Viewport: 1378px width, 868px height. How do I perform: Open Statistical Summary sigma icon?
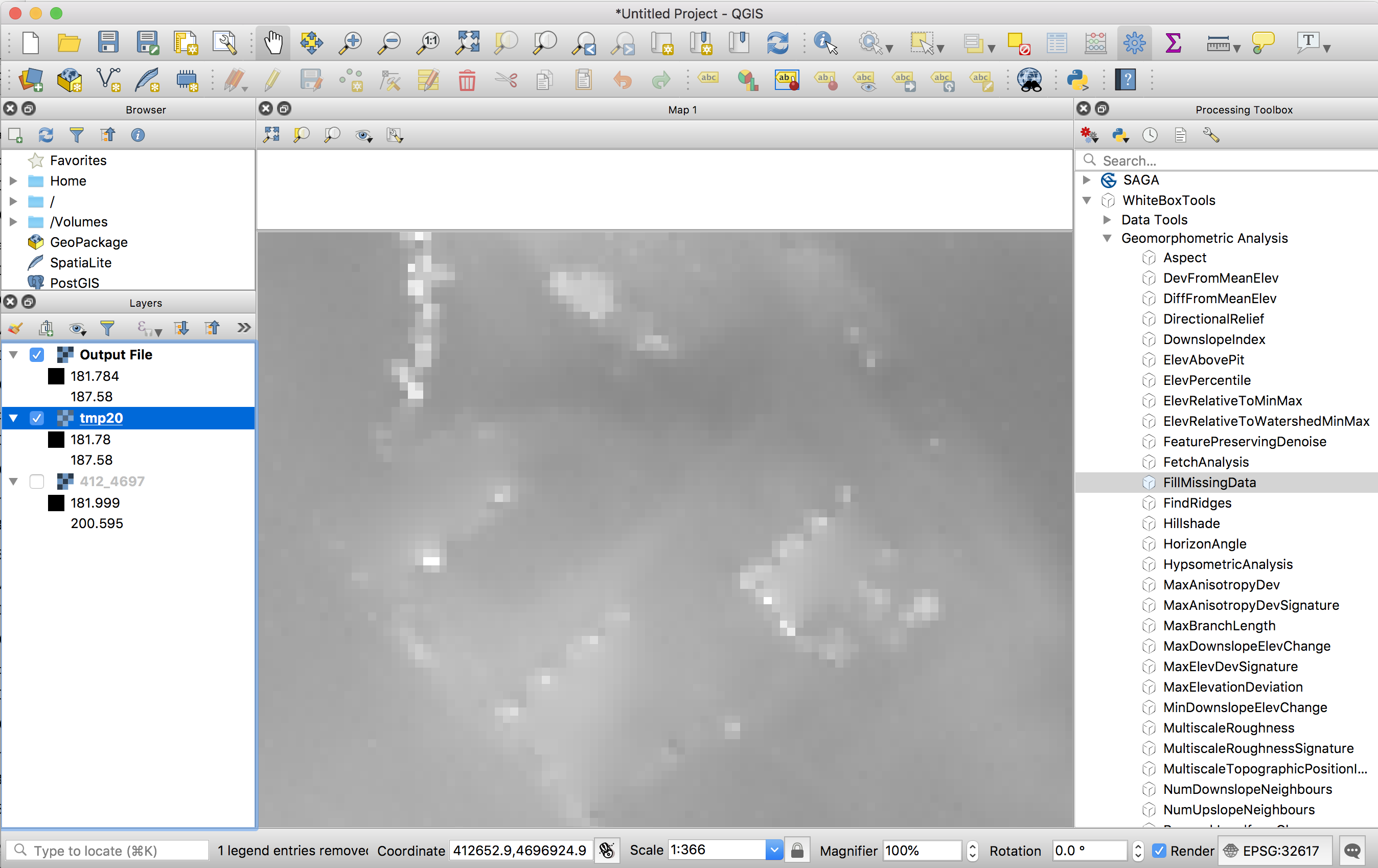click(x=1173, y=43)
